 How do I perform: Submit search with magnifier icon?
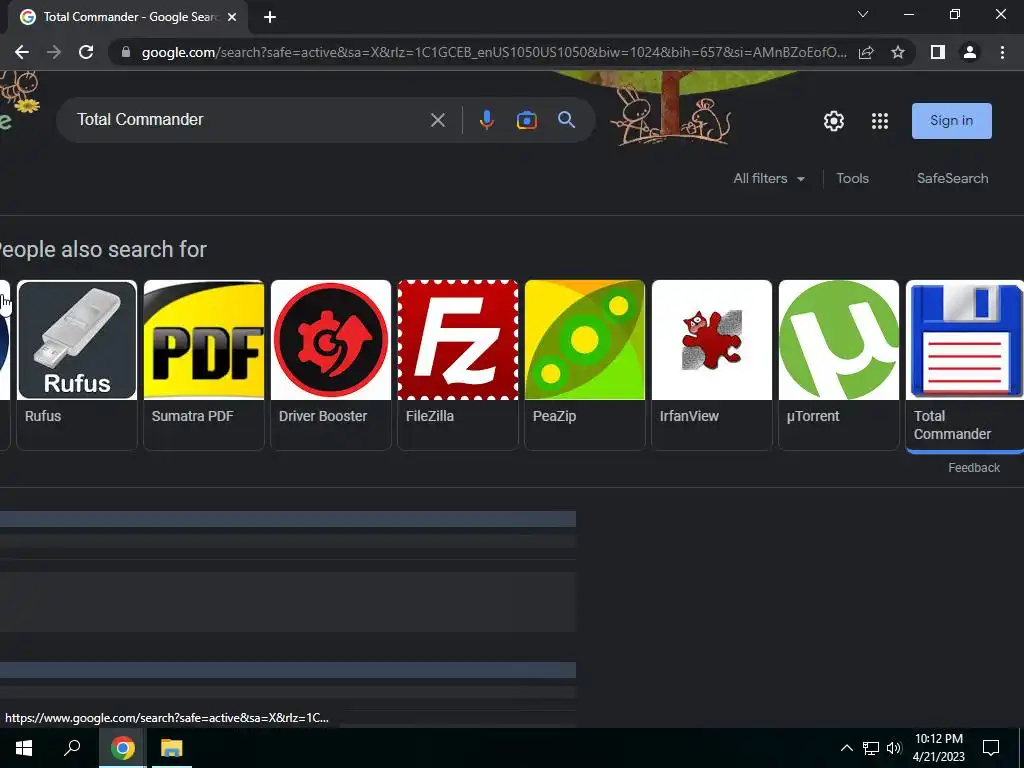point(566,120)
